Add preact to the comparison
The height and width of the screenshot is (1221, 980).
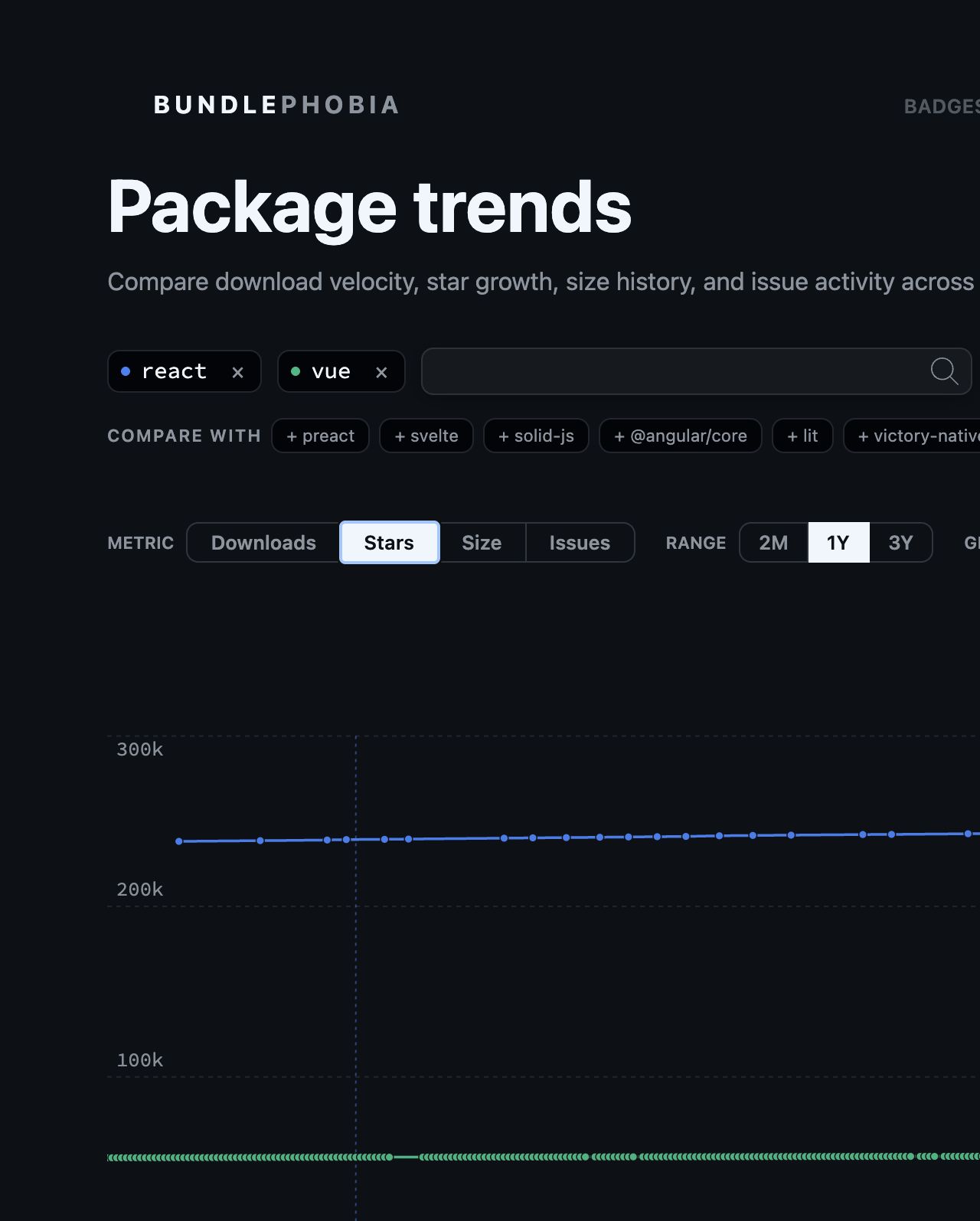[320, 436]
